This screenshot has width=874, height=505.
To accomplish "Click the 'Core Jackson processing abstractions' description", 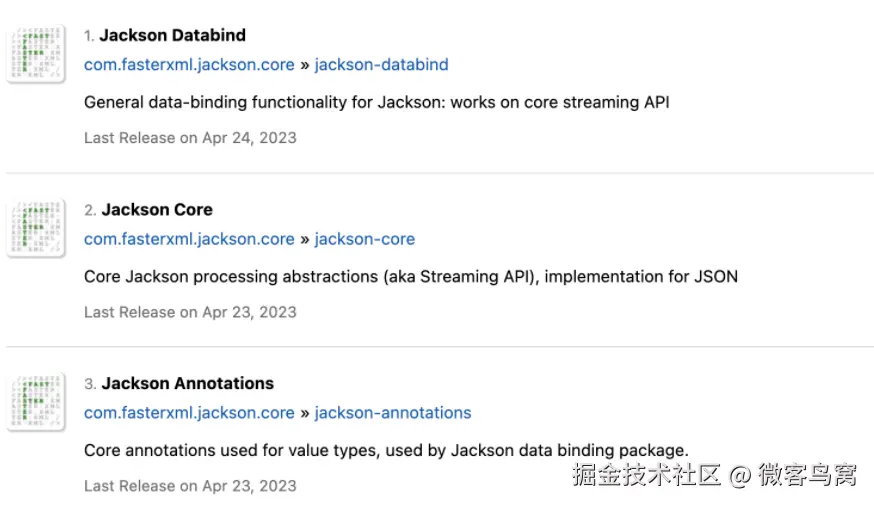I will click(x=410, y=276).
